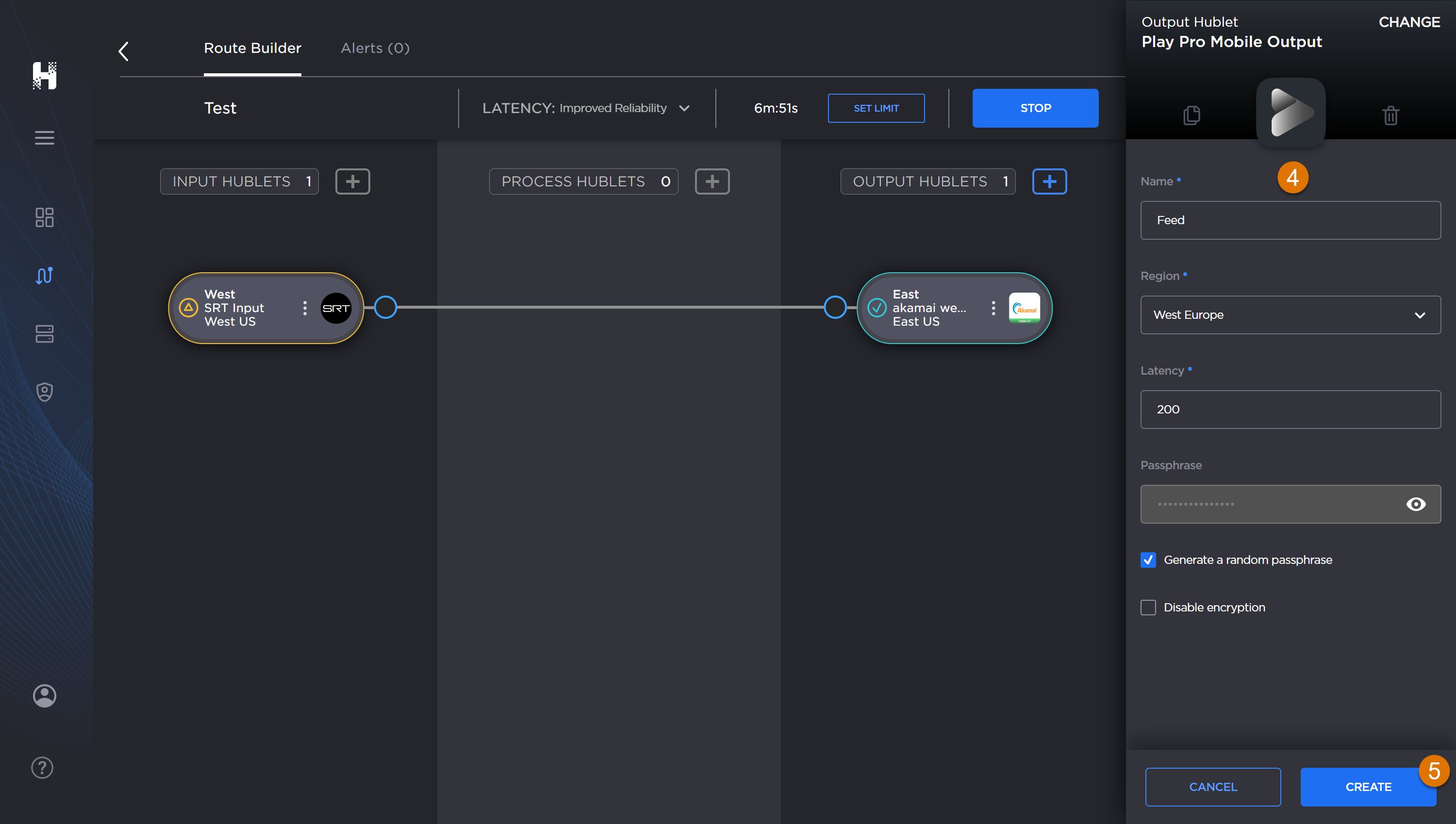Select the Route Builder tab

pyautogui.click(x=252, y=48)
